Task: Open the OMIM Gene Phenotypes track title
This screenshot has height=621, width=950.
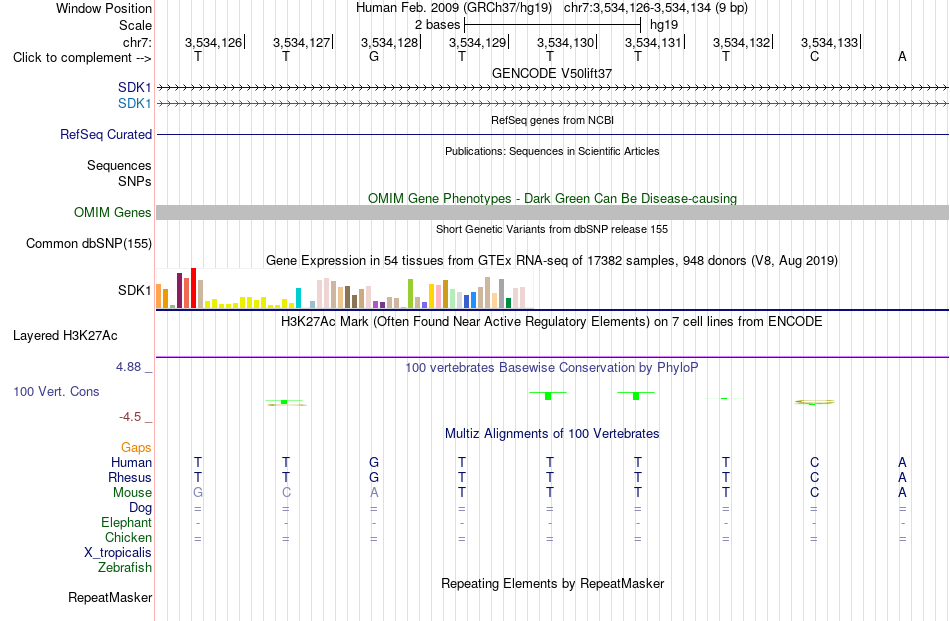Action: [552, 199]
